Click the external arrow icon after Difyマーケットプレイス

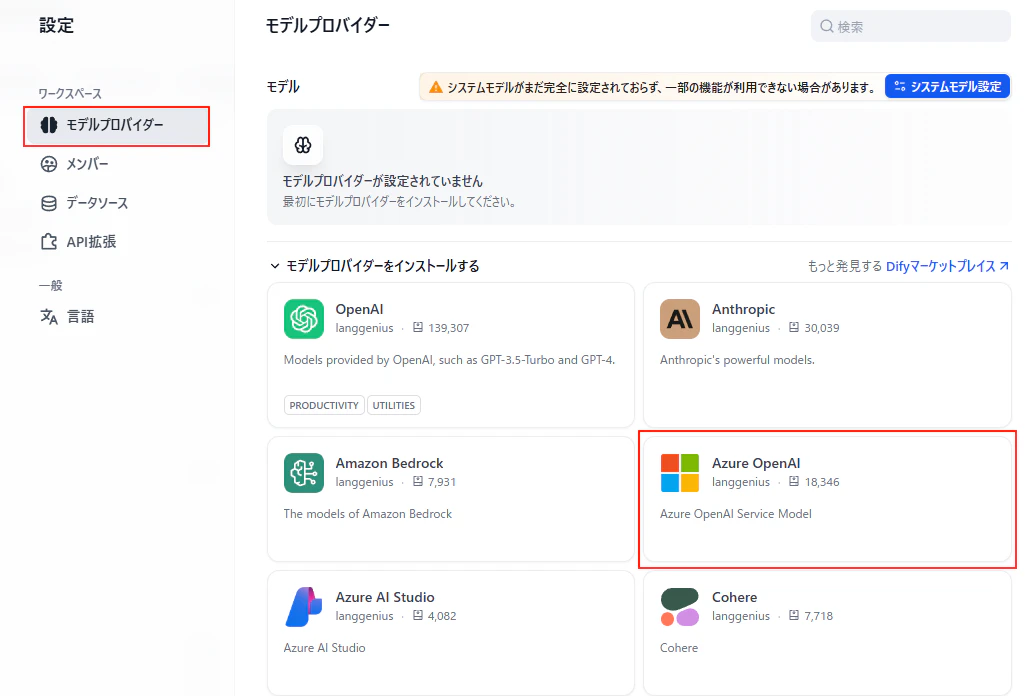click(1004, 266)
